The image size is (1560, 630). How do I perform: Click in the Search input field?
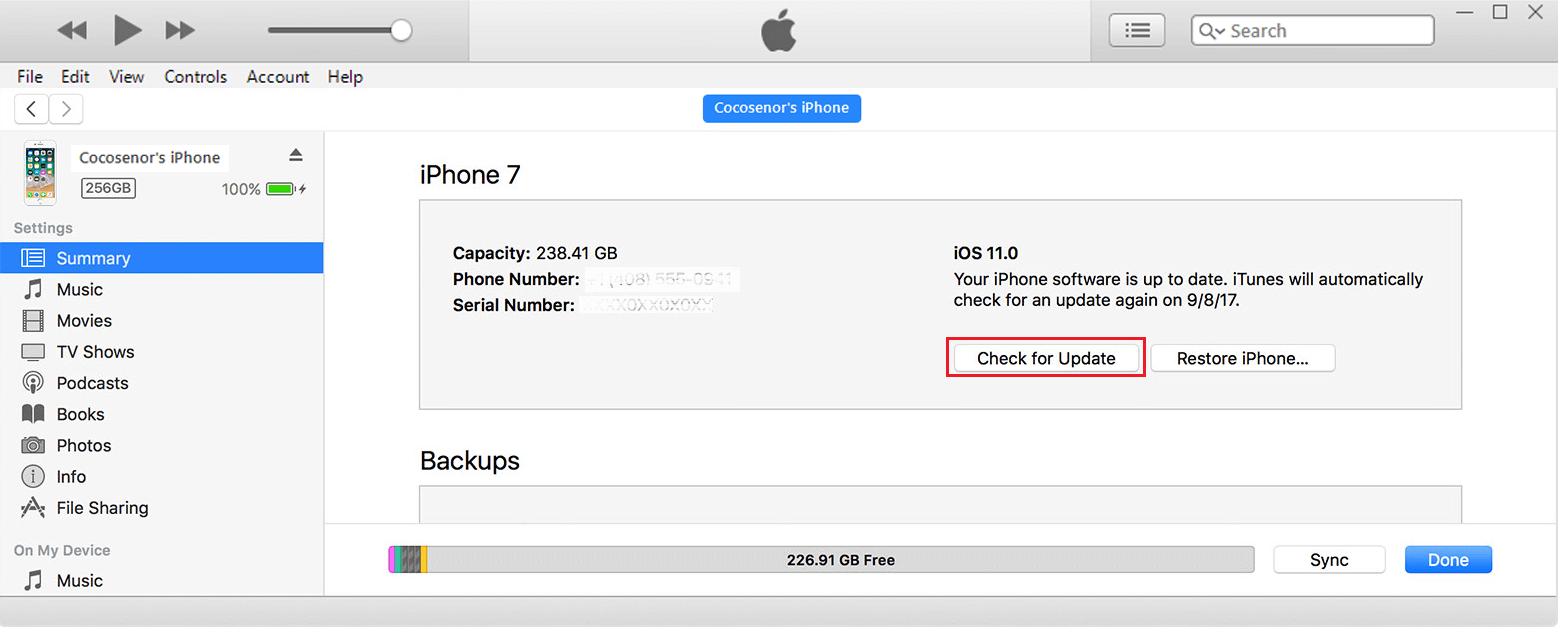click(x=1312, y=31)
